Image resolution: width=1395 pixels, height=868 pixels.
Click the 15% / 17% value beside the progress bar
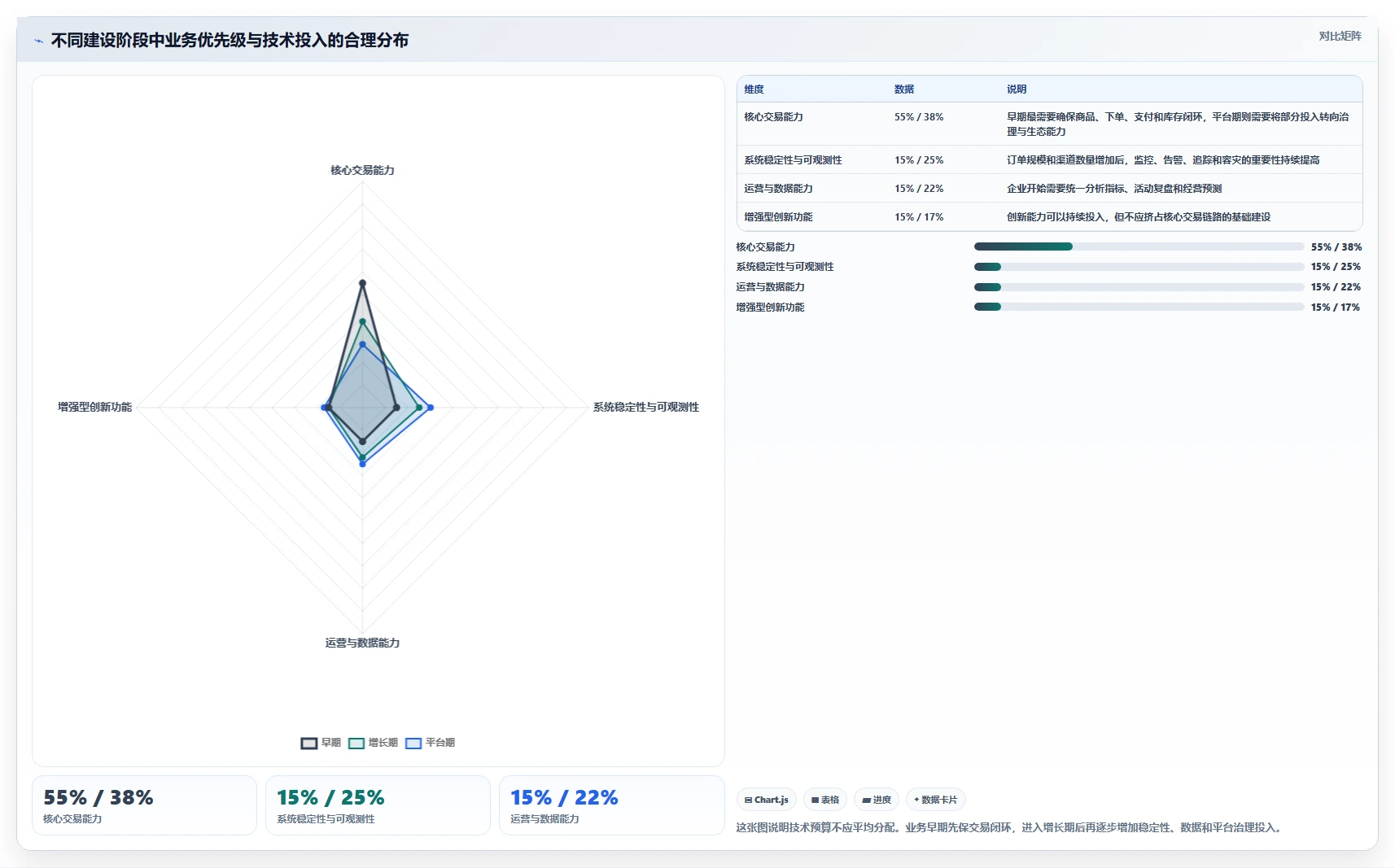[x=1336, y=308]
